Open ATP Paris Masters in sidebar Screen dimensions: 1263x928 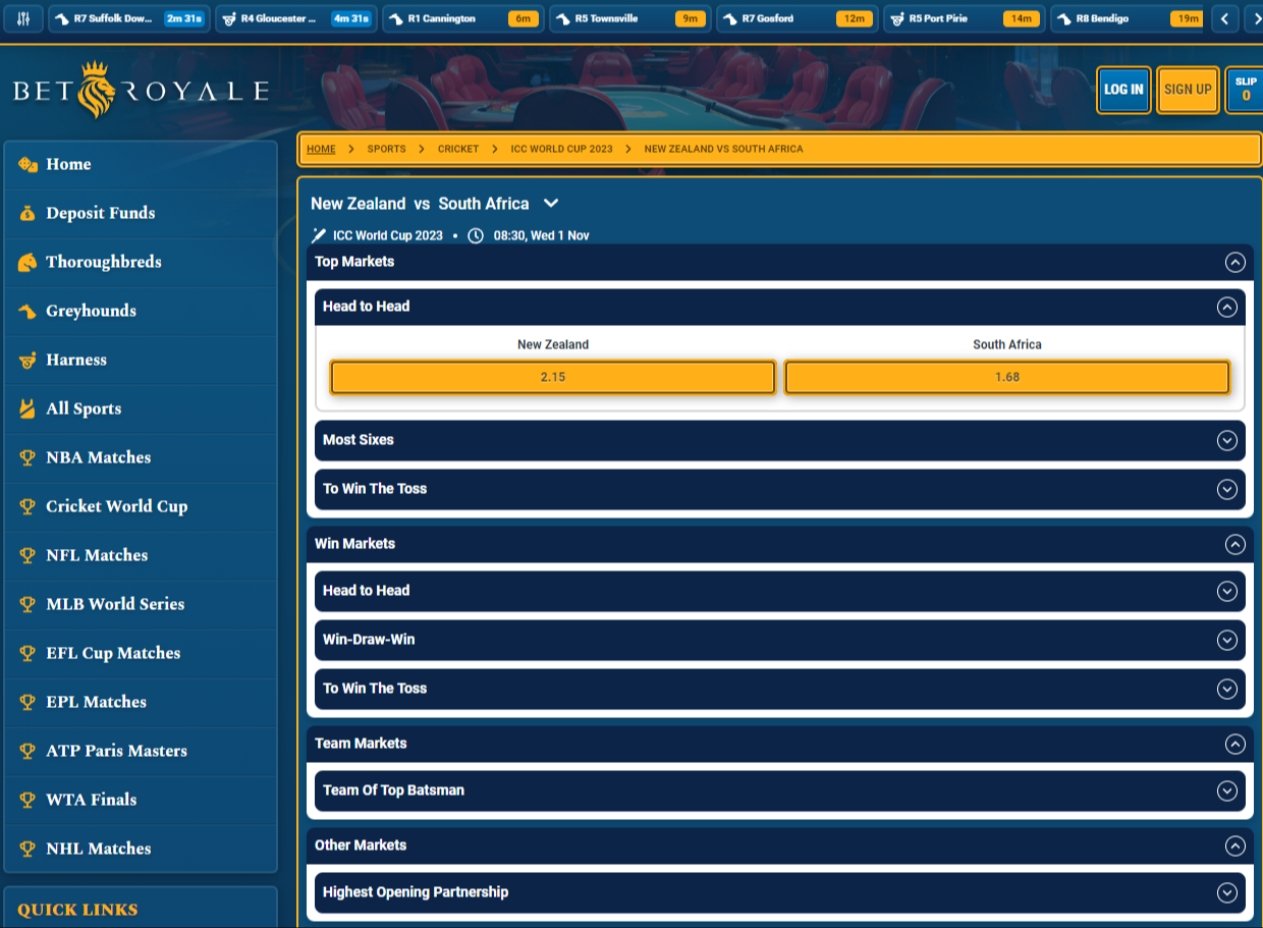[140, 752]
